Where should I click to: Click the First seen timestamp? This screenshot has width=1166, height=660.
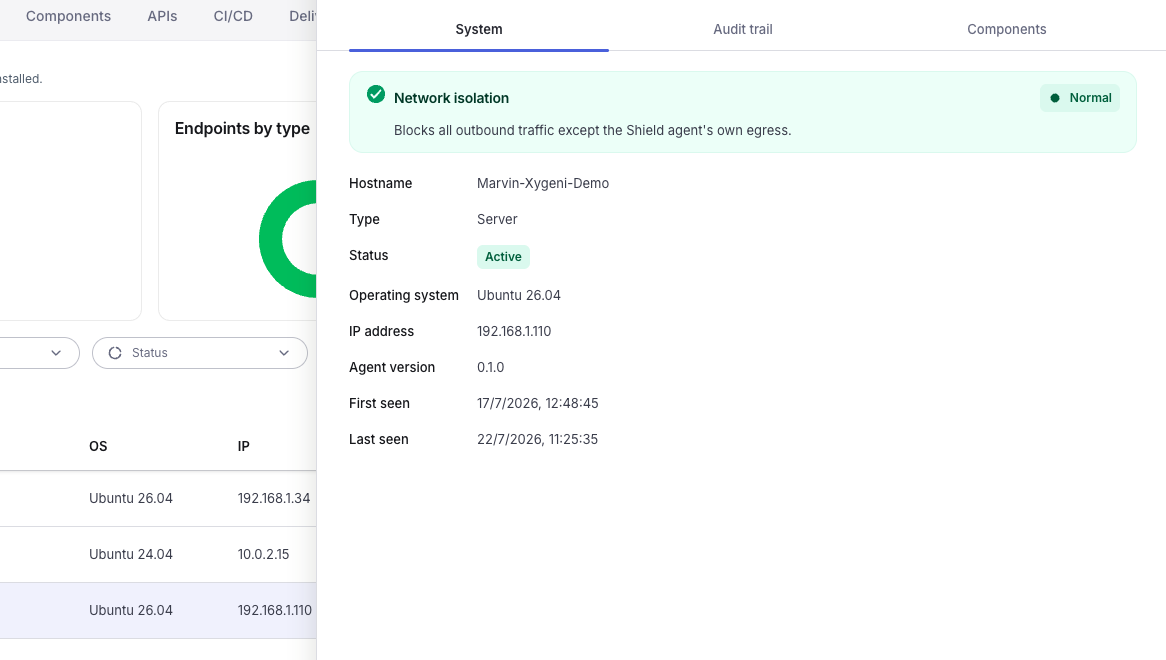point(538,404)
